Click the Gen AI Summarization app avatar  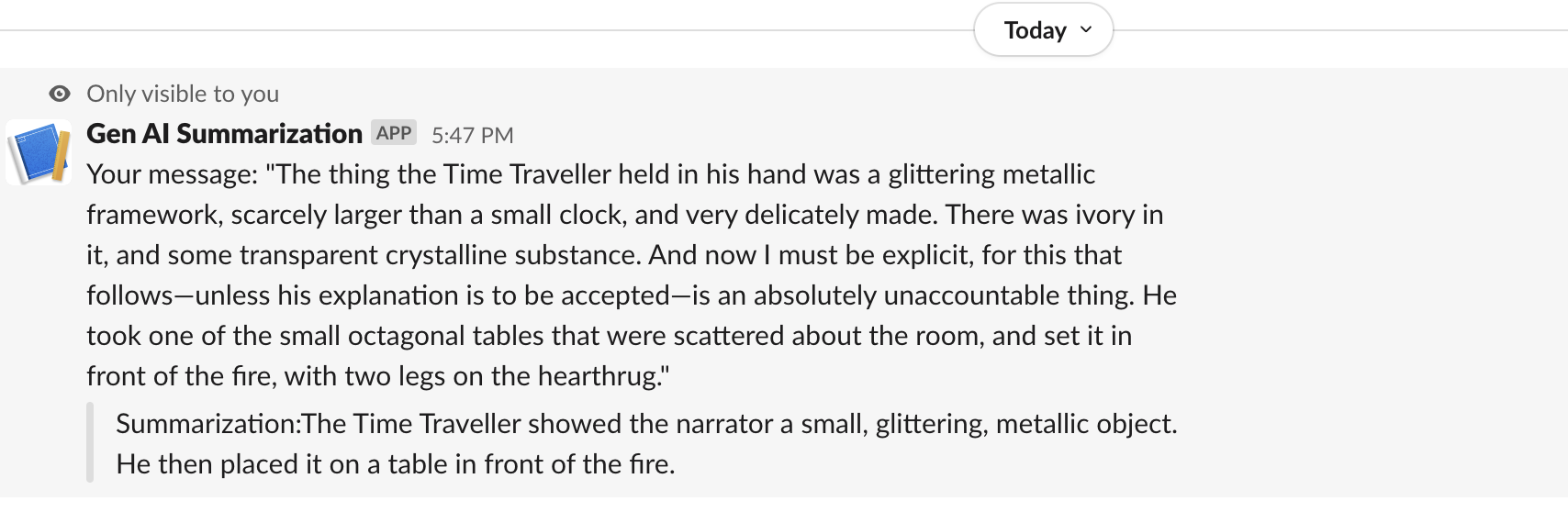click(39, 152)
